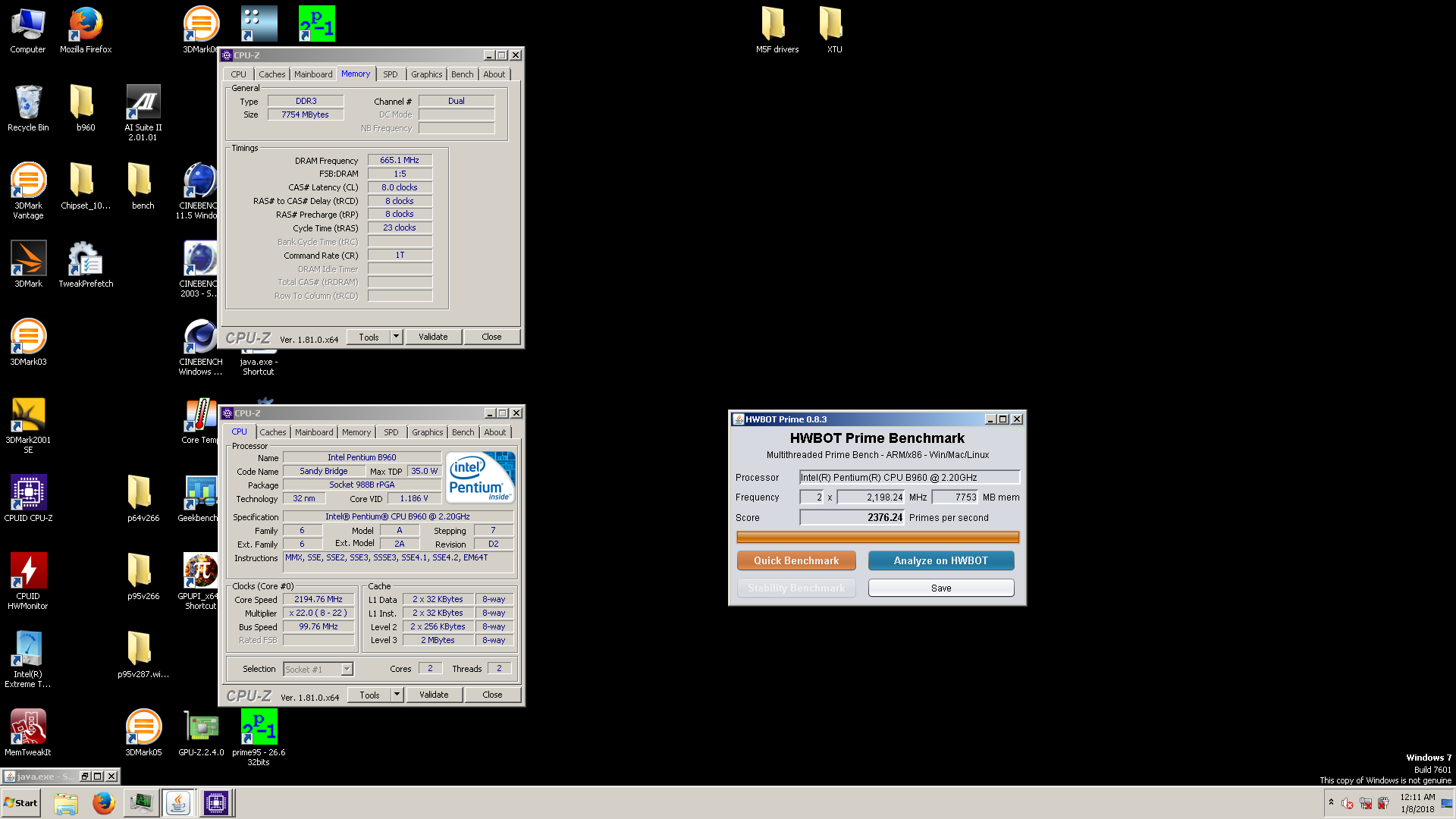The height and width of the screenshot is (819, 1456).
Task: Open the p95v287 folder
Action: coord(143,655)
